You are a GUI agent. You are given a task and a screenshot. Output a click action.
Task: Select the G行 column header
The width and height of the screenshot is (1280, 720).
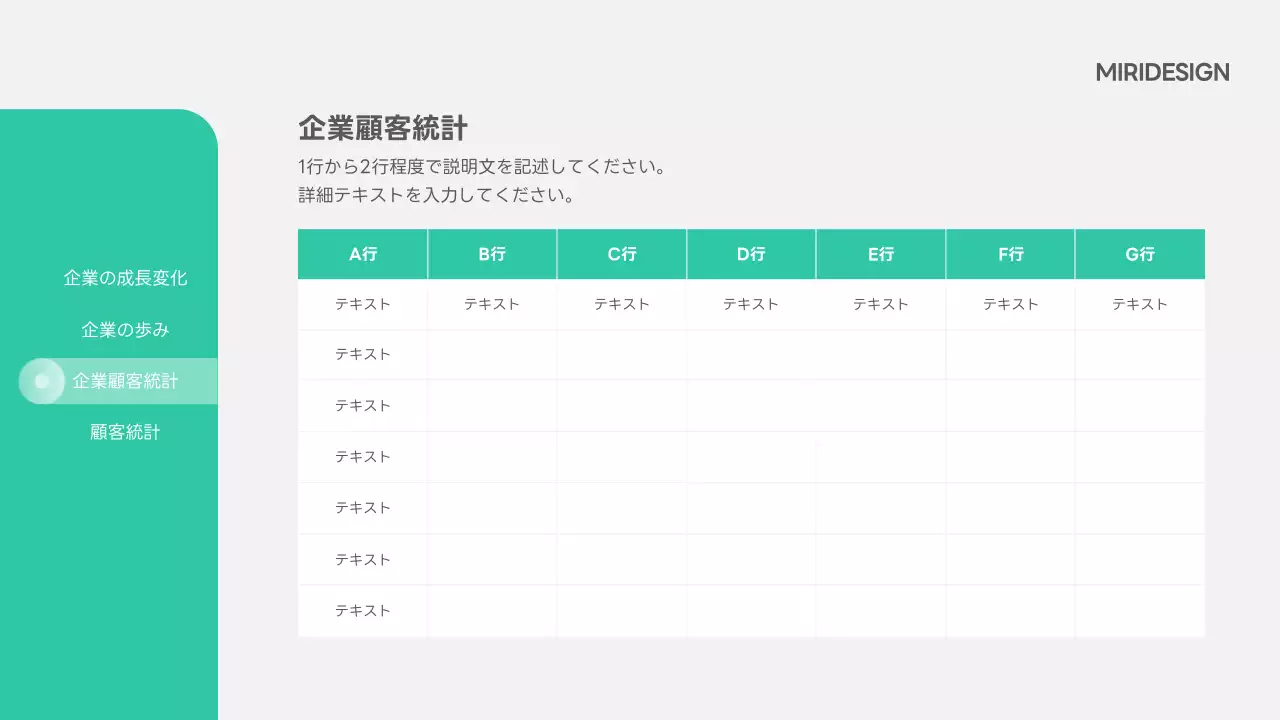click(1139, 254)
